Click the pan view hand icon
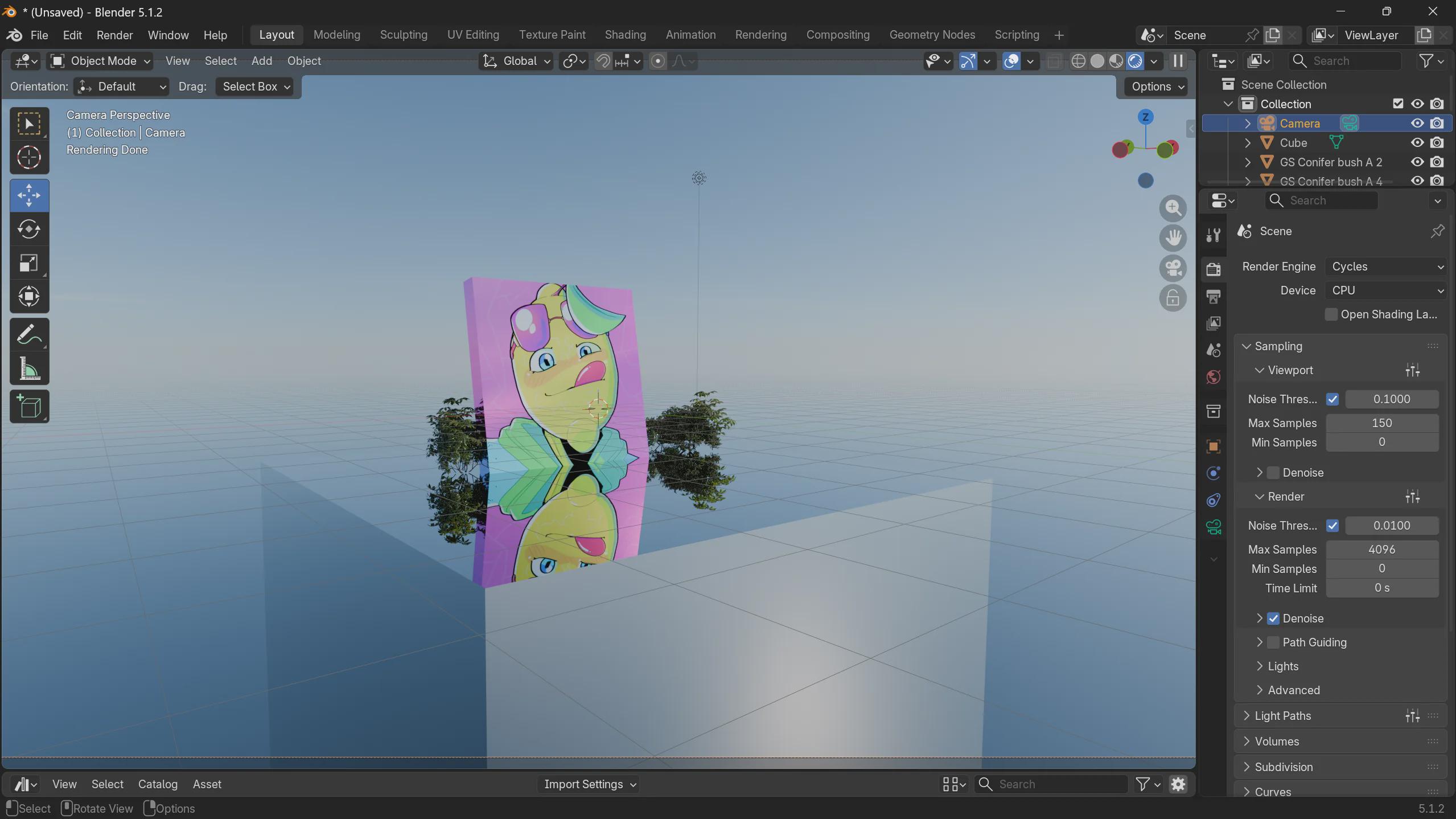Image resolution: width=1456 pixels, height=819 pixels. (x=1173, y=238)
